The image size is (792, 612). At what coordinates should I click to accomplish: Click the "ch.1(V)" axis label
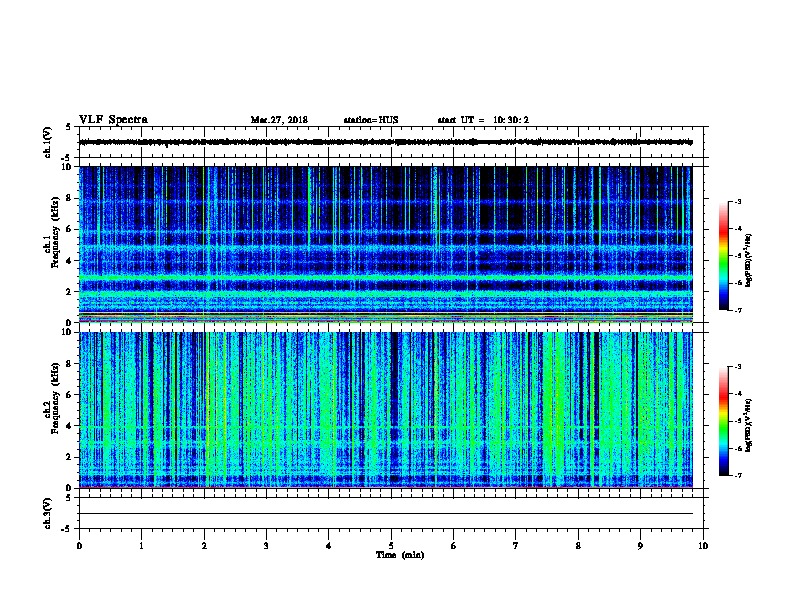point(48,142)
